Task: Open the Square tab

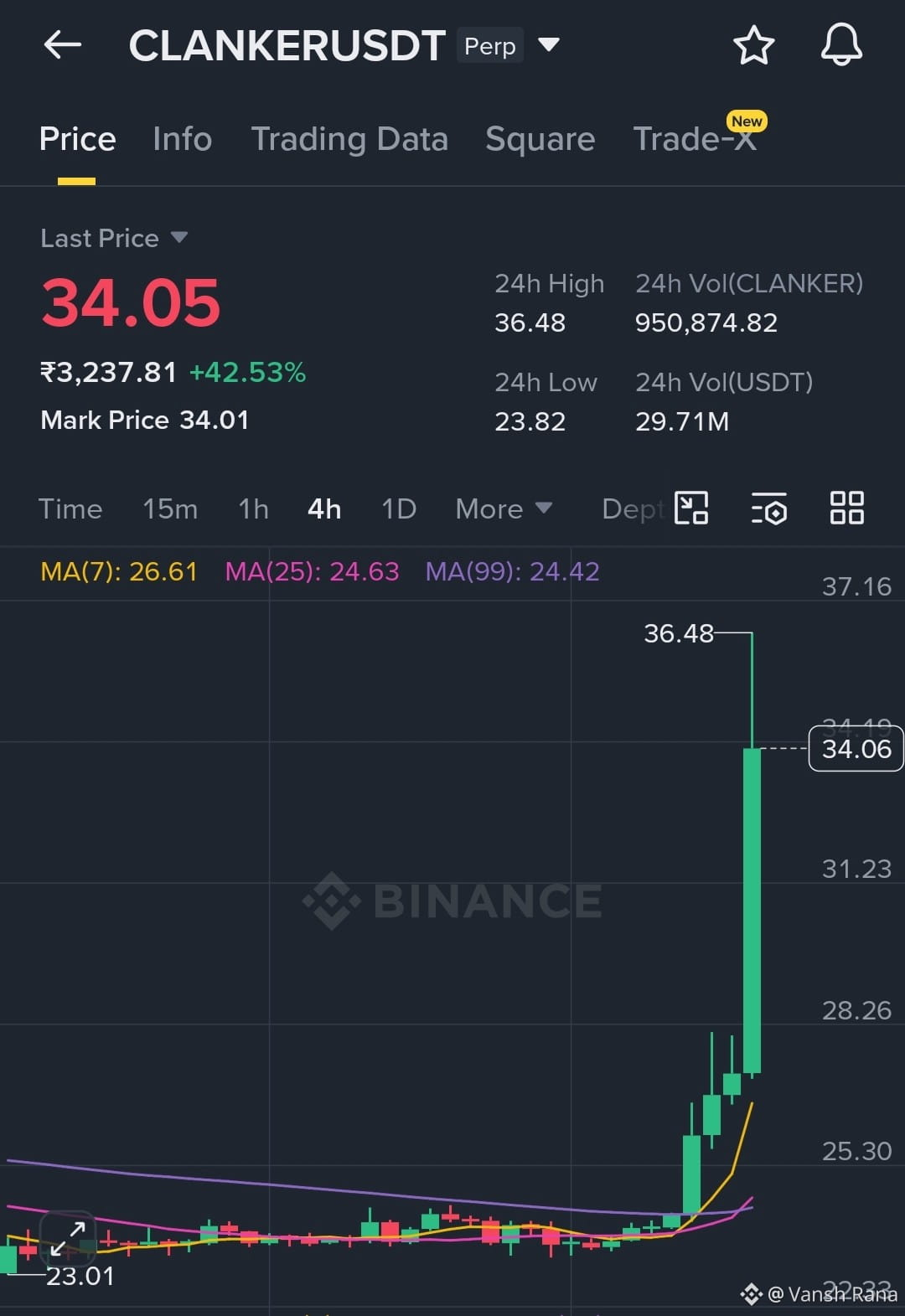Action: click(540, 139)
